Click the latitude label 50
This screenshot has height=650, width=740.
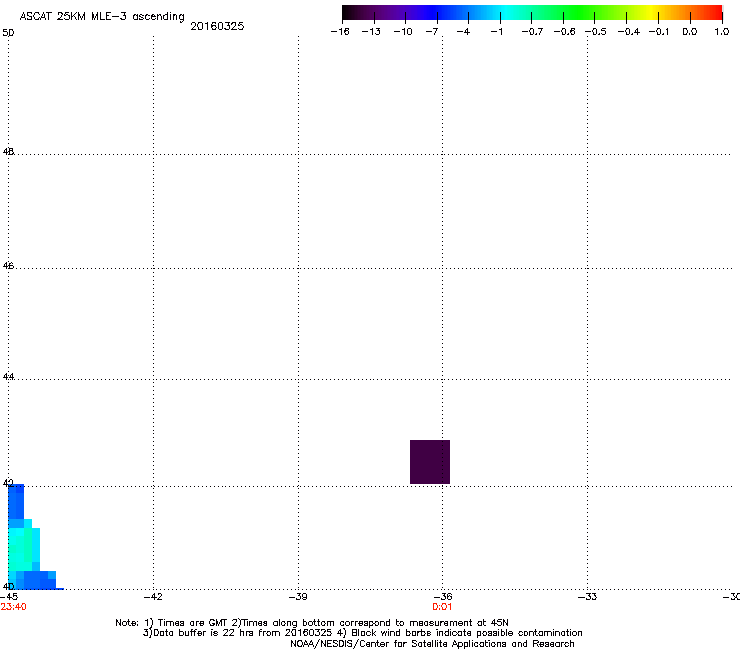coord(8,33)
